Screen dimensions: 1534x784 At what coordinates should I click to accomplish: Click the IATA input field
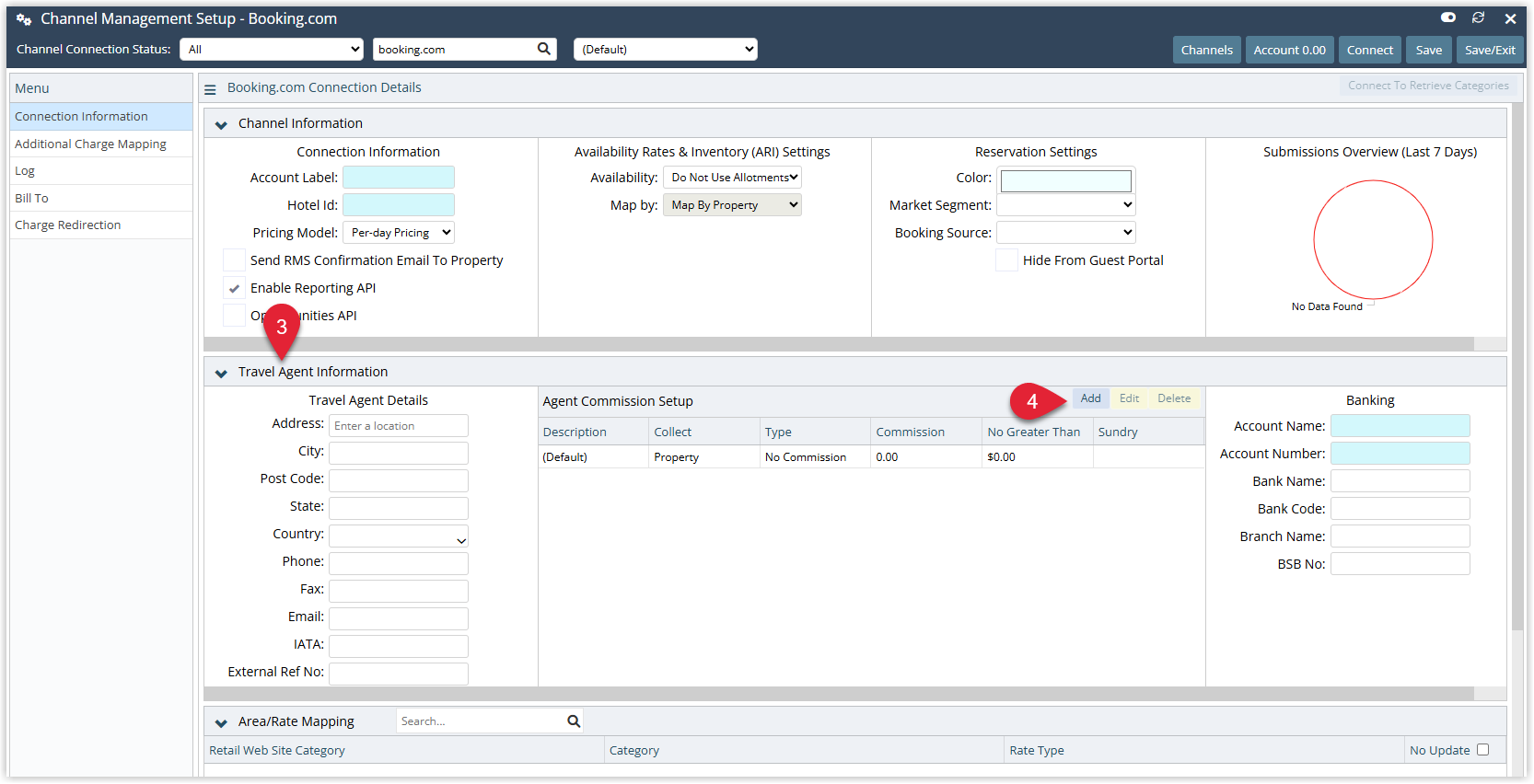point(399,647)
